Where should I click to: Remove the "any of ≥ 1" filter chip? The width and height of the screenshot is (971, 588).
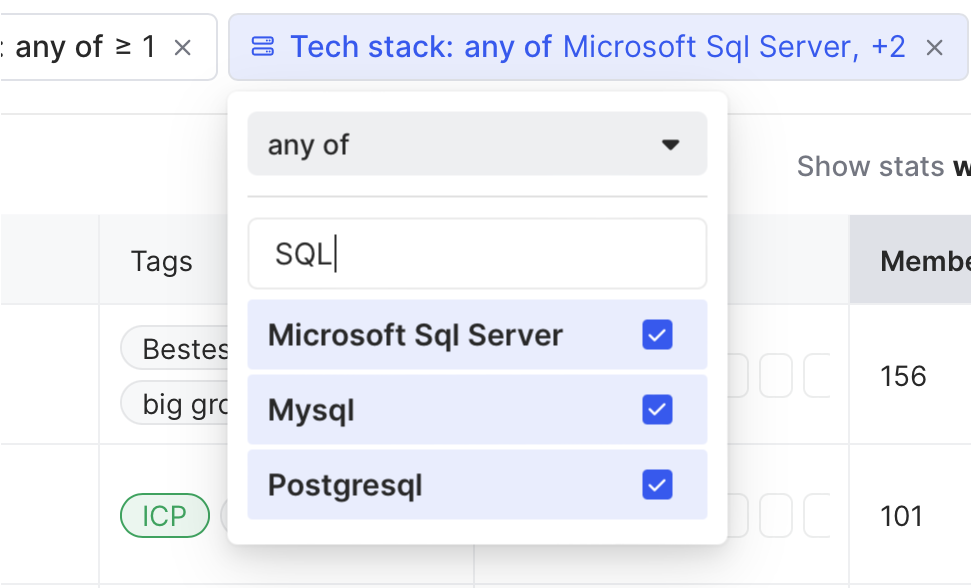pyautogui.click(x=182, y=47)
